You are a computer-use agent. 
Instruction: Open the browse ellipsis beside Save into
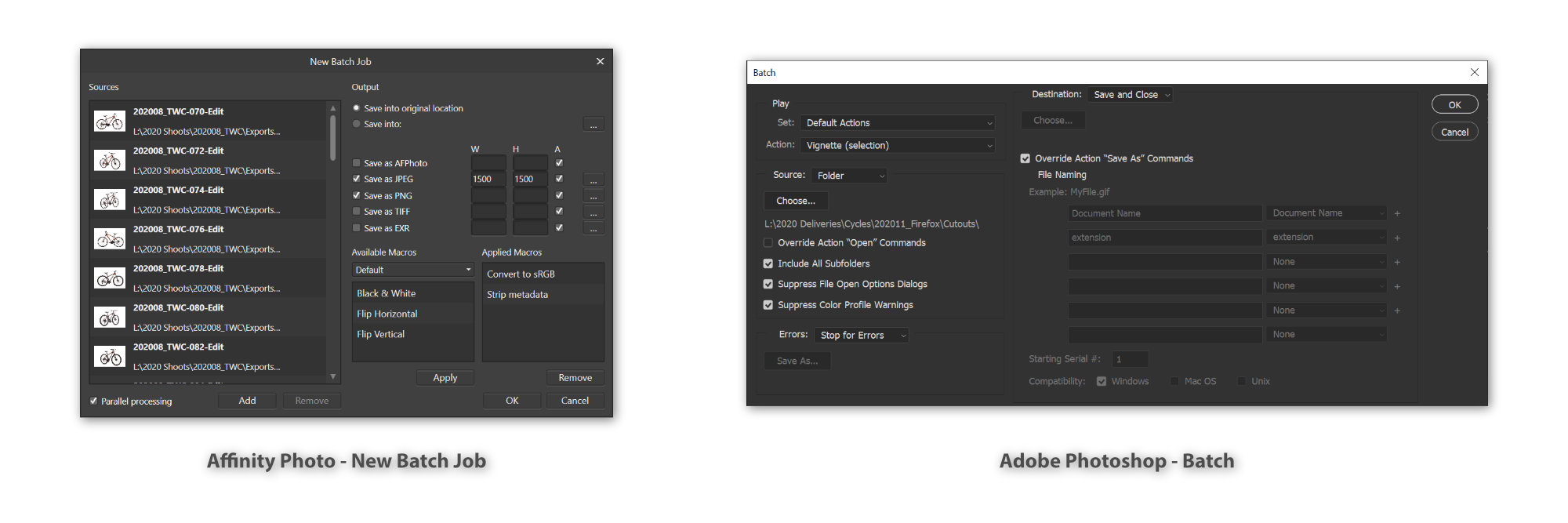(x=593, y=125)
